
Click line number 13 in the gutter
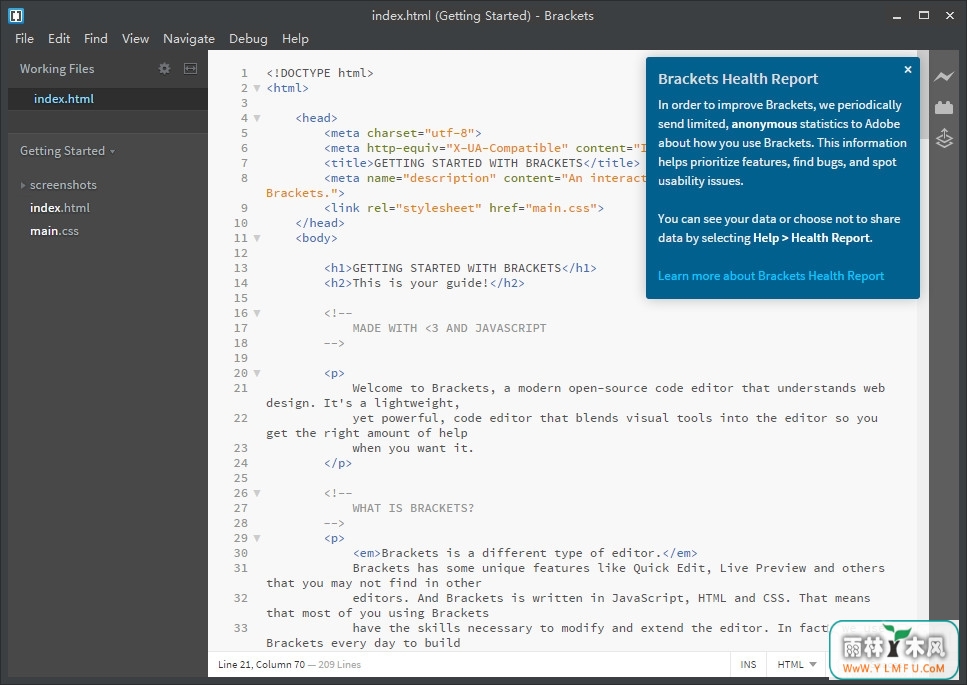pos(241,268)
